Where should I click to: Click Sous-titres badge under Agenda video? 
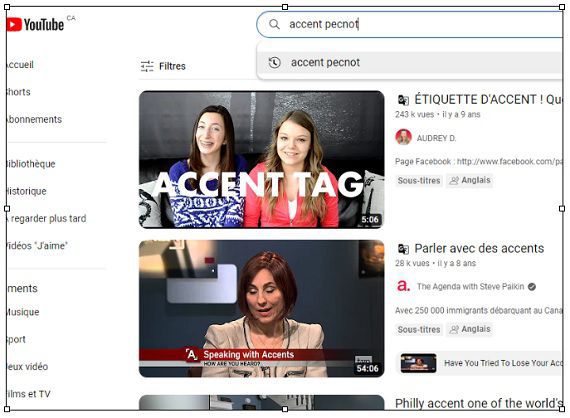(419, 329)
